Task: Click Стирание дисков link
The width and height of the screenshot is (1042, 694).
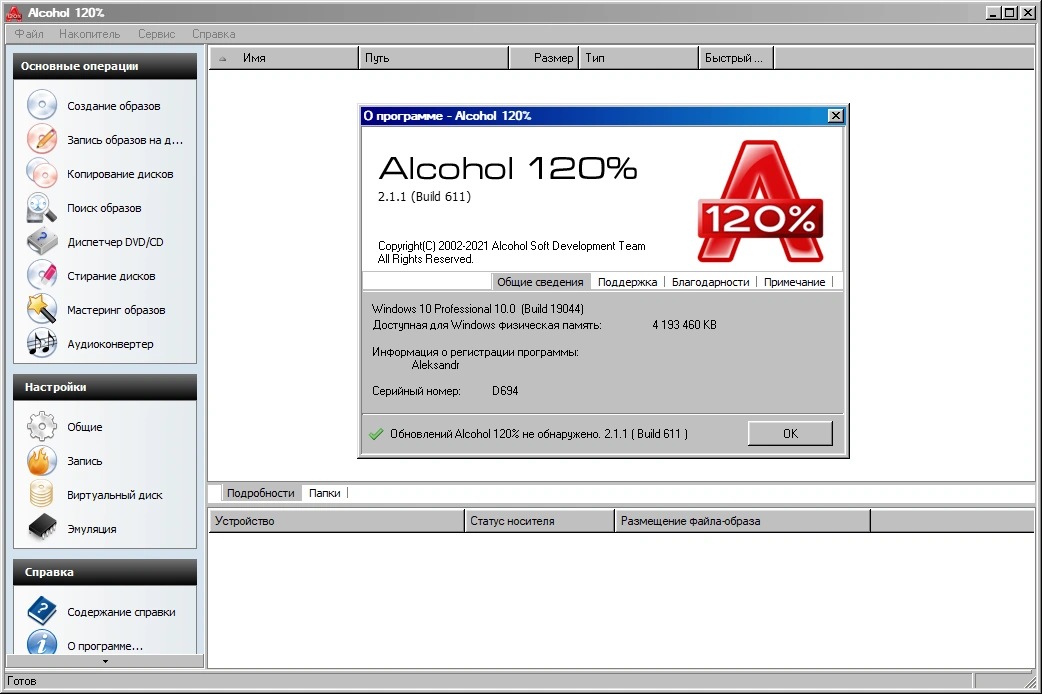Action: (111, 276)
